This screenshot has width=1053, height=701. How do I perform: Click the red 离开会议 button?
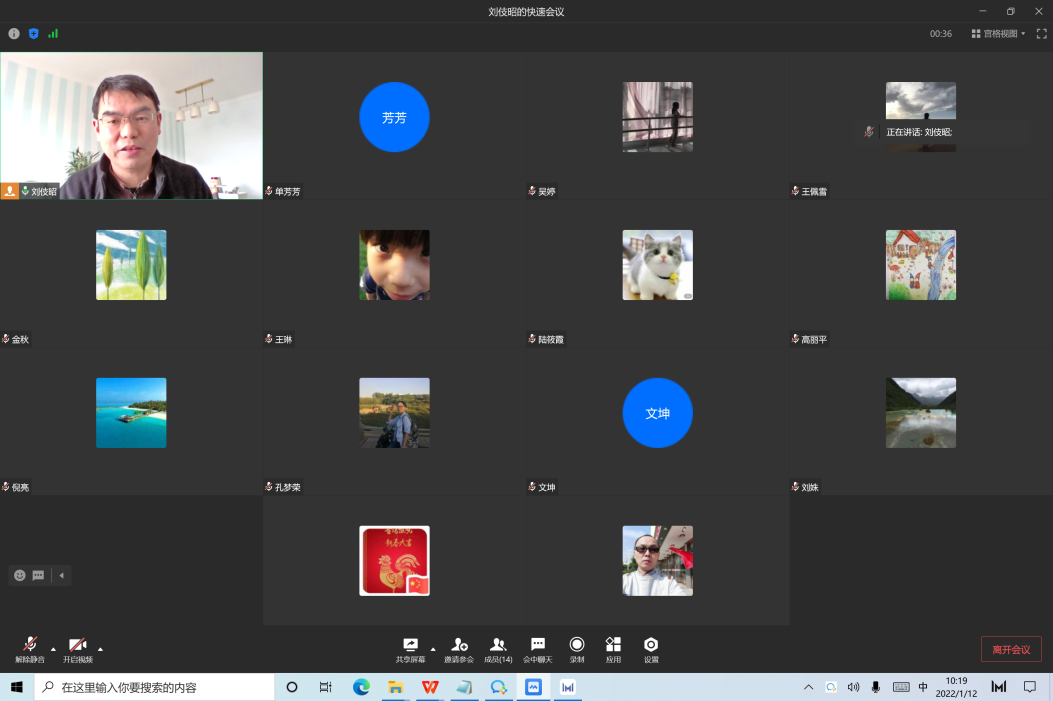pyautogui.click(x=1011, y=650)
